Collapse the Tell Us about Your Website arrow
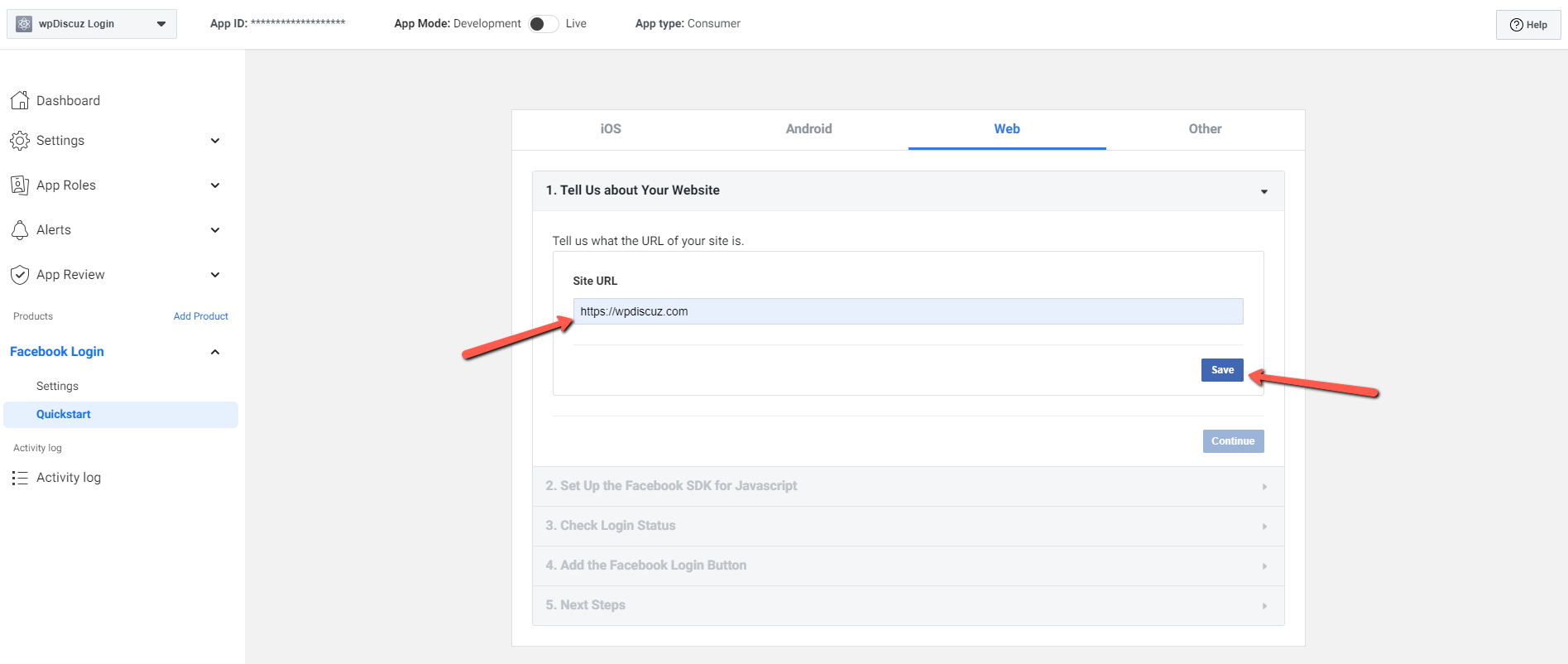The image size is (1568, 664). 1264,191
